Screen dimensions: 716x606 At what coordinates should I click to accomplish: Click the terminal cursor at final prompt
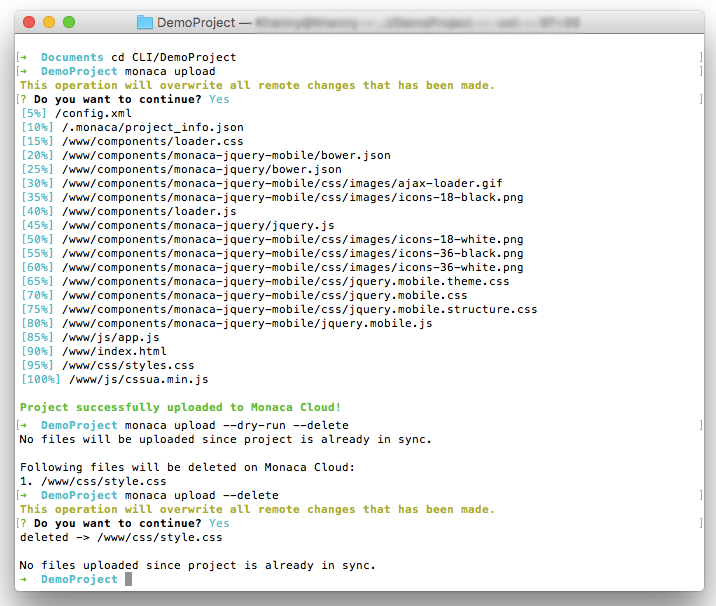(129, 579)
